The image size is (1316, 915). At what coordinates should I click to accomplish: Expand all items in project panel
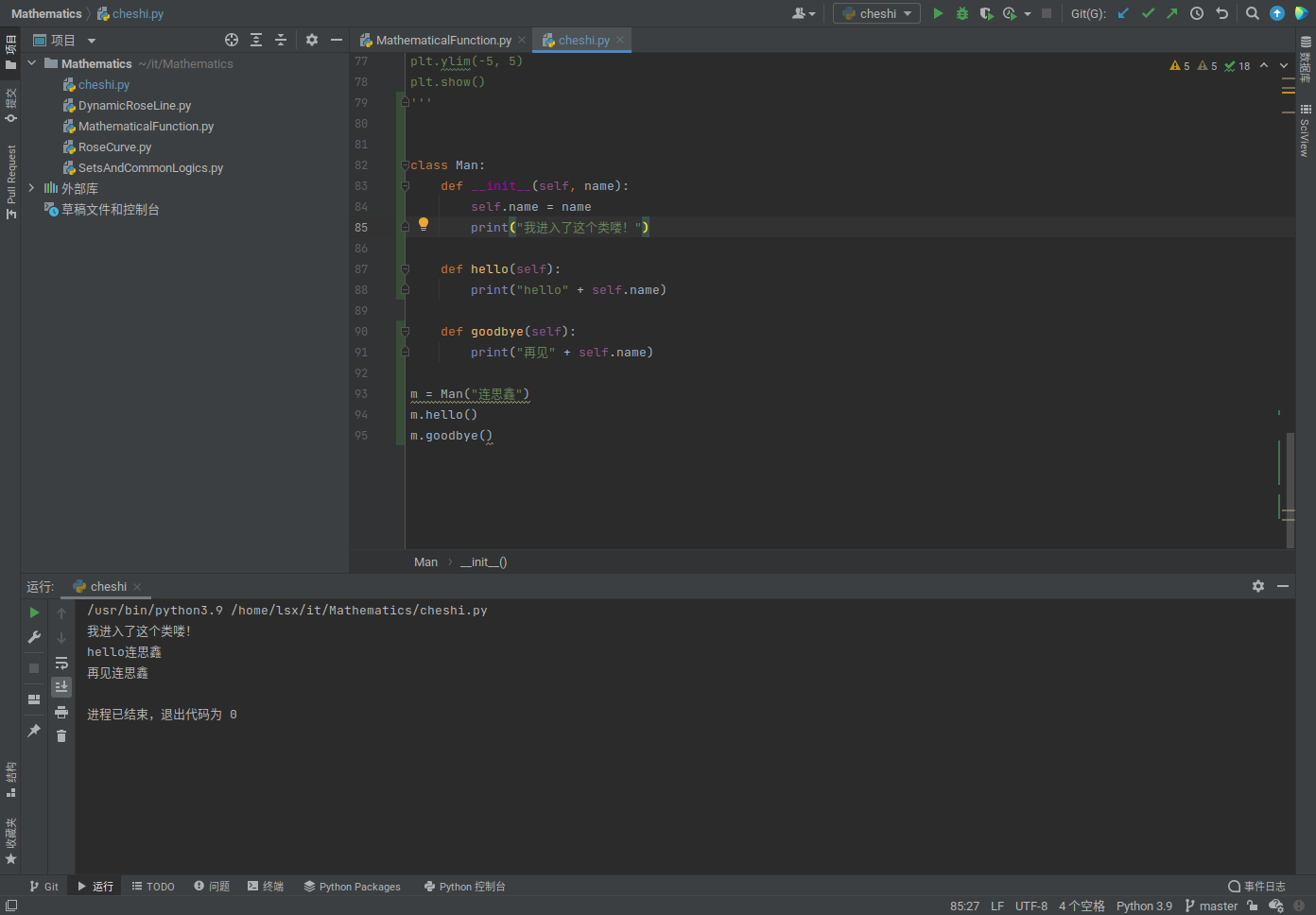pos(256,40)
